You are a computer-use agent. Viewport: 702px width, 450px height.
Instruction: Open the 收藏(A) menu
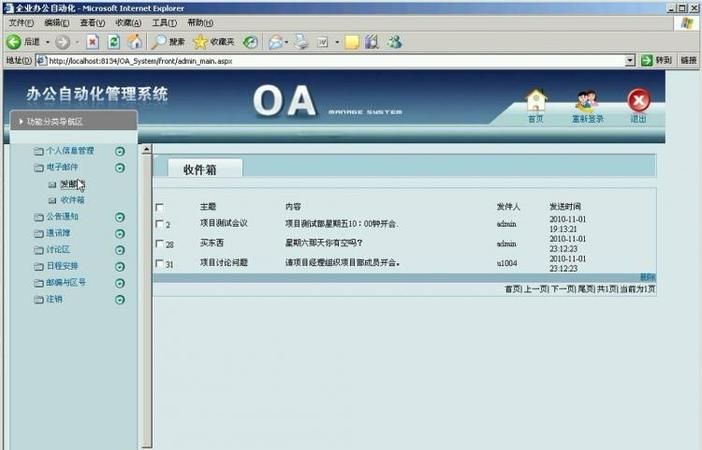tap(128, 22)
